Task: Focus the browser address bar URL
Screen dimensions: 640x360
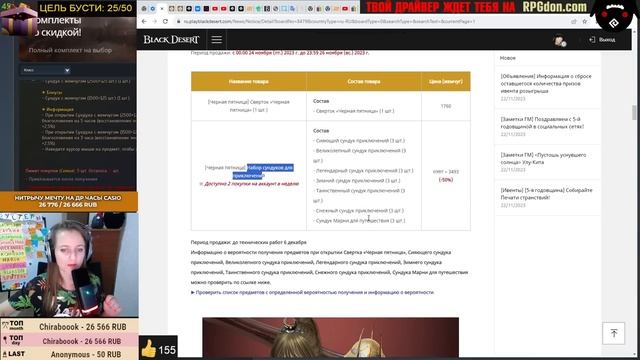Action: [x=329, y=21]
